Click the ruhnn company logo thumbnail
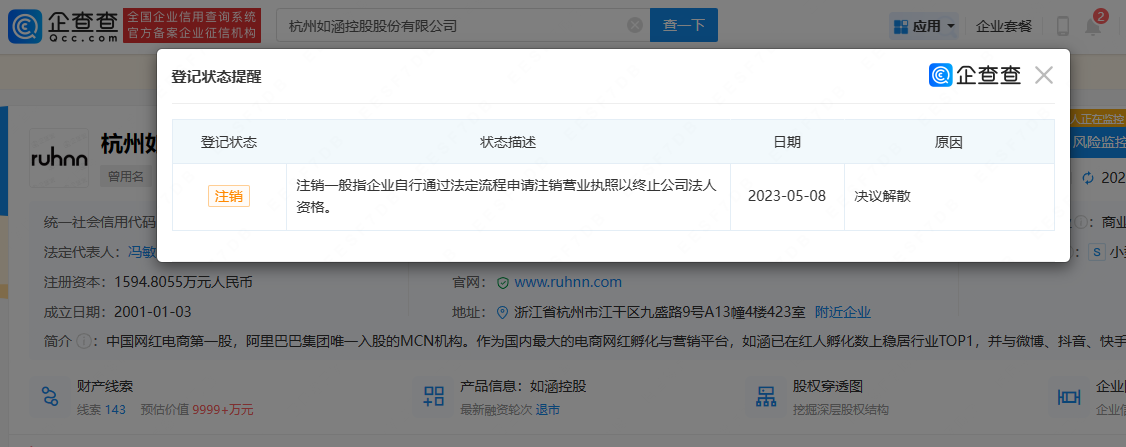The height and width of the screenshot is (447, 1126). pyautogui.click(x=60, y=159)
